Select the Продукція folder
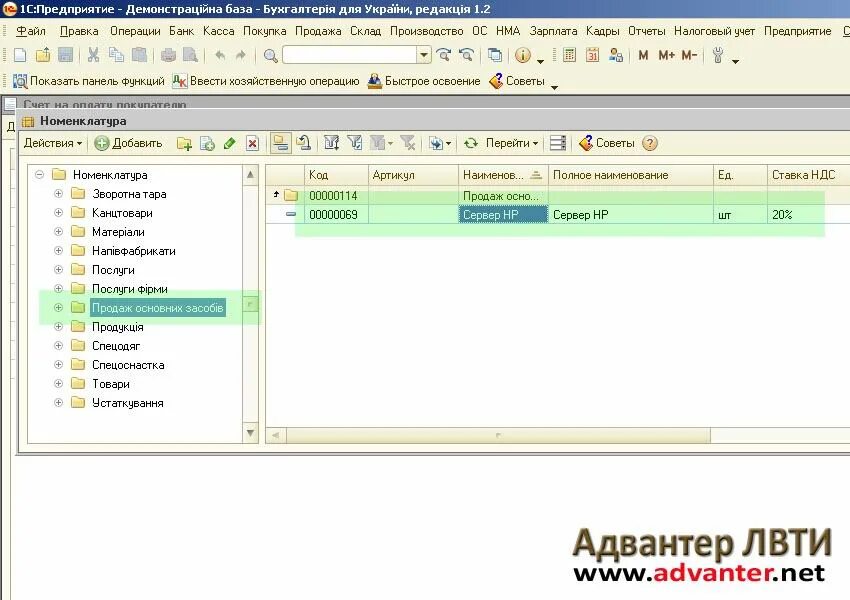This screenshot has width=850, height=600. [x=118, y=327]
